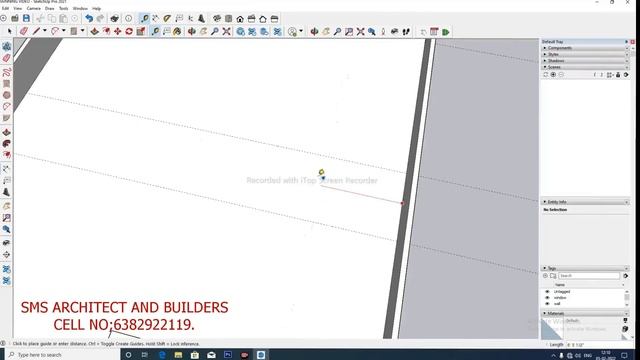The height and width of the screenshot is (360, 640).
Task: Toggle visibility eye of window tag
Action: tap(547, 298)
